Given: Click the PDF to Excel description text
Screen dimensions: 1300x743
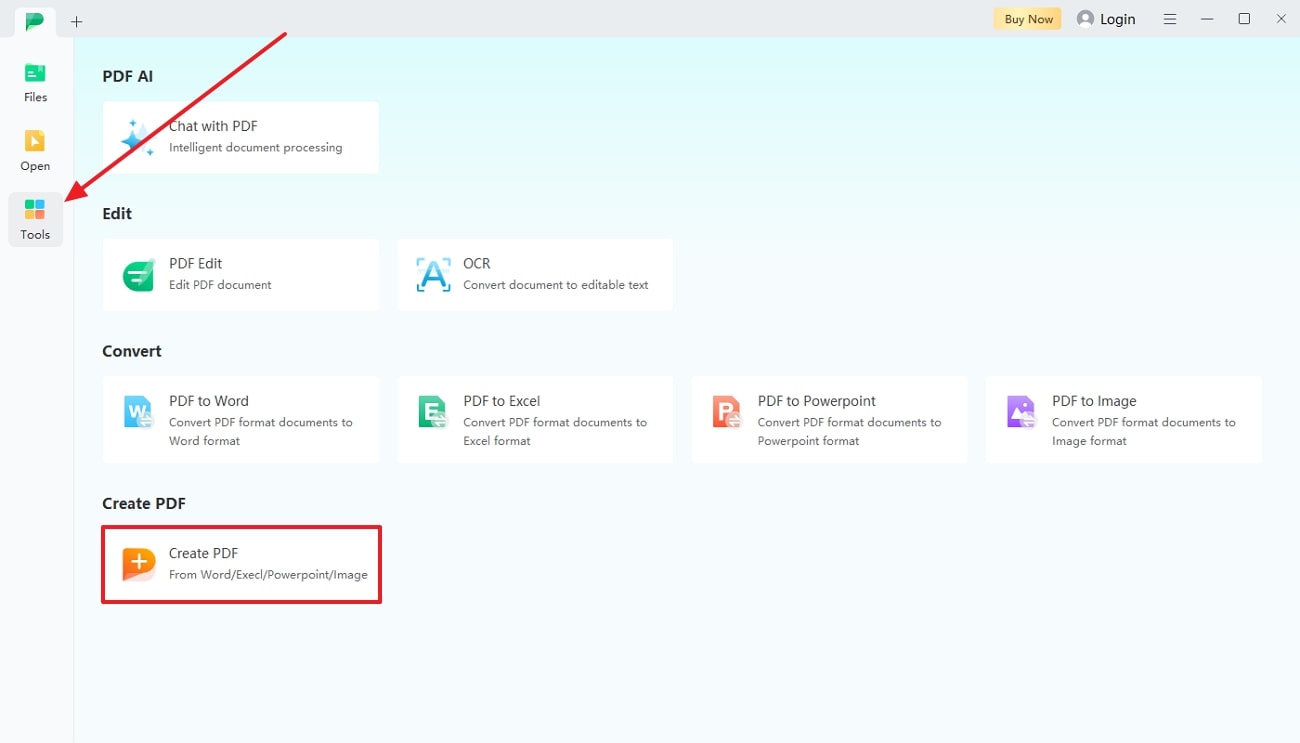Looking at the screenshot, I should click(555, 431).
